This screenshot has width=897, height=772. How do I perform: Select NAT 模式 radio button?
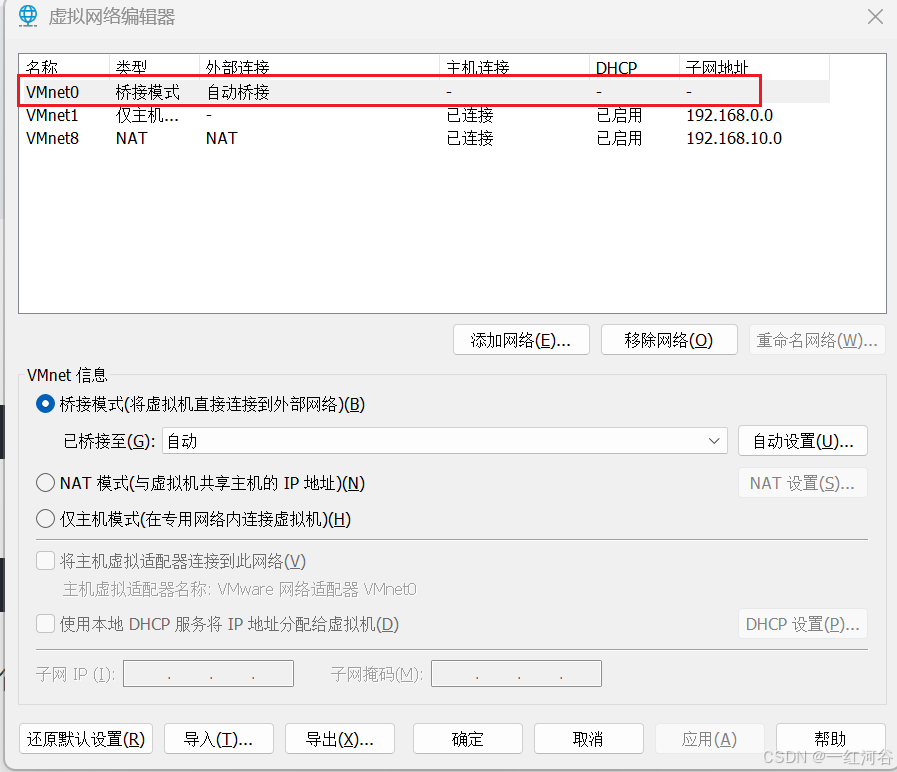click(x=45, y=483)
